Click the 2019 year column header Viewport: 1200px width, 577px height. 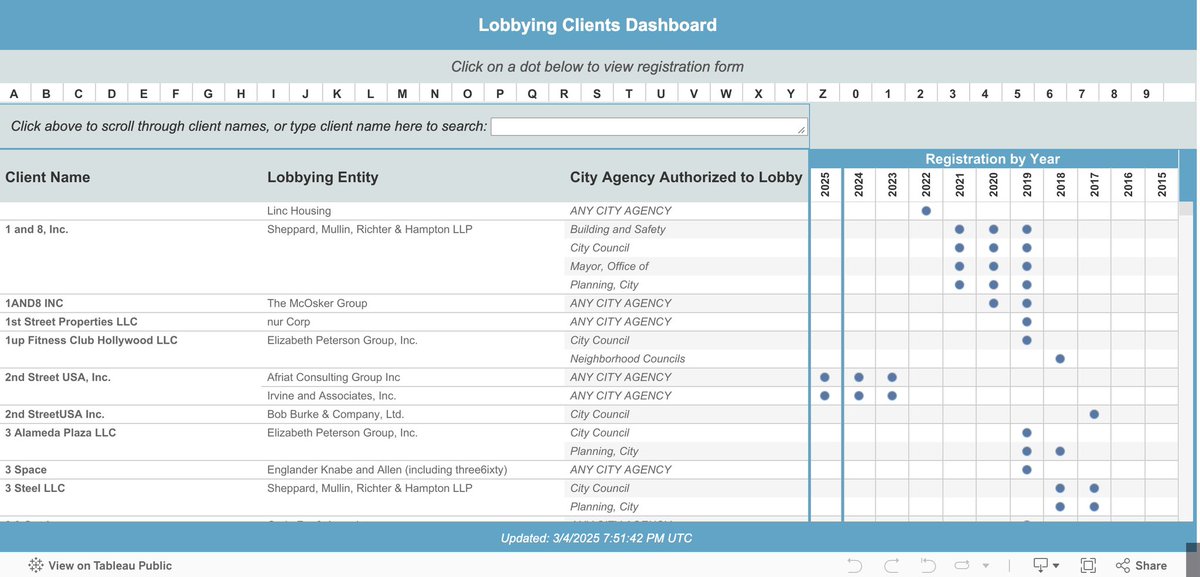tap(1027, 185)
